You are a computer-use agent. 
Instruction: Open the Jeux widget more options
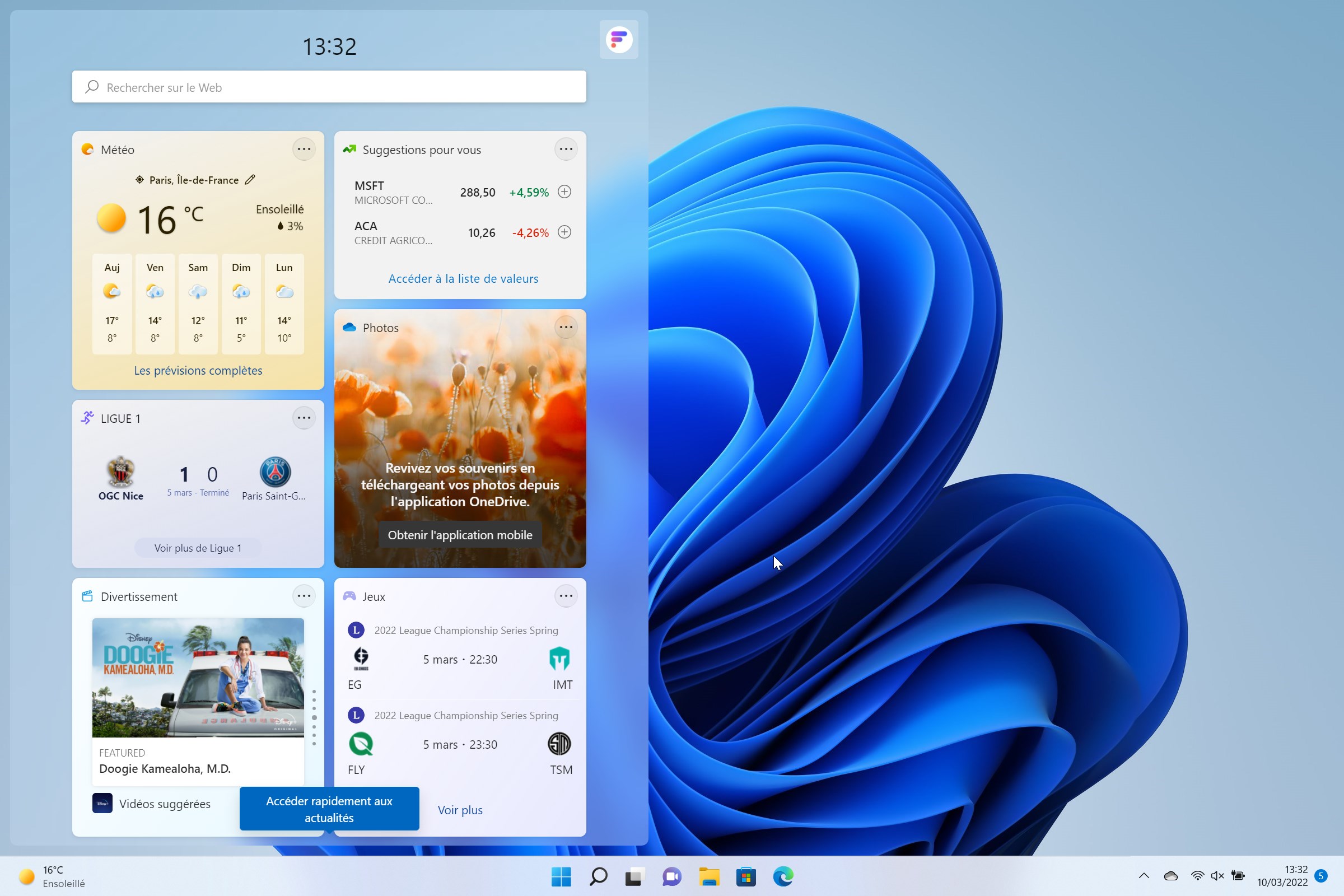[566, 596]
